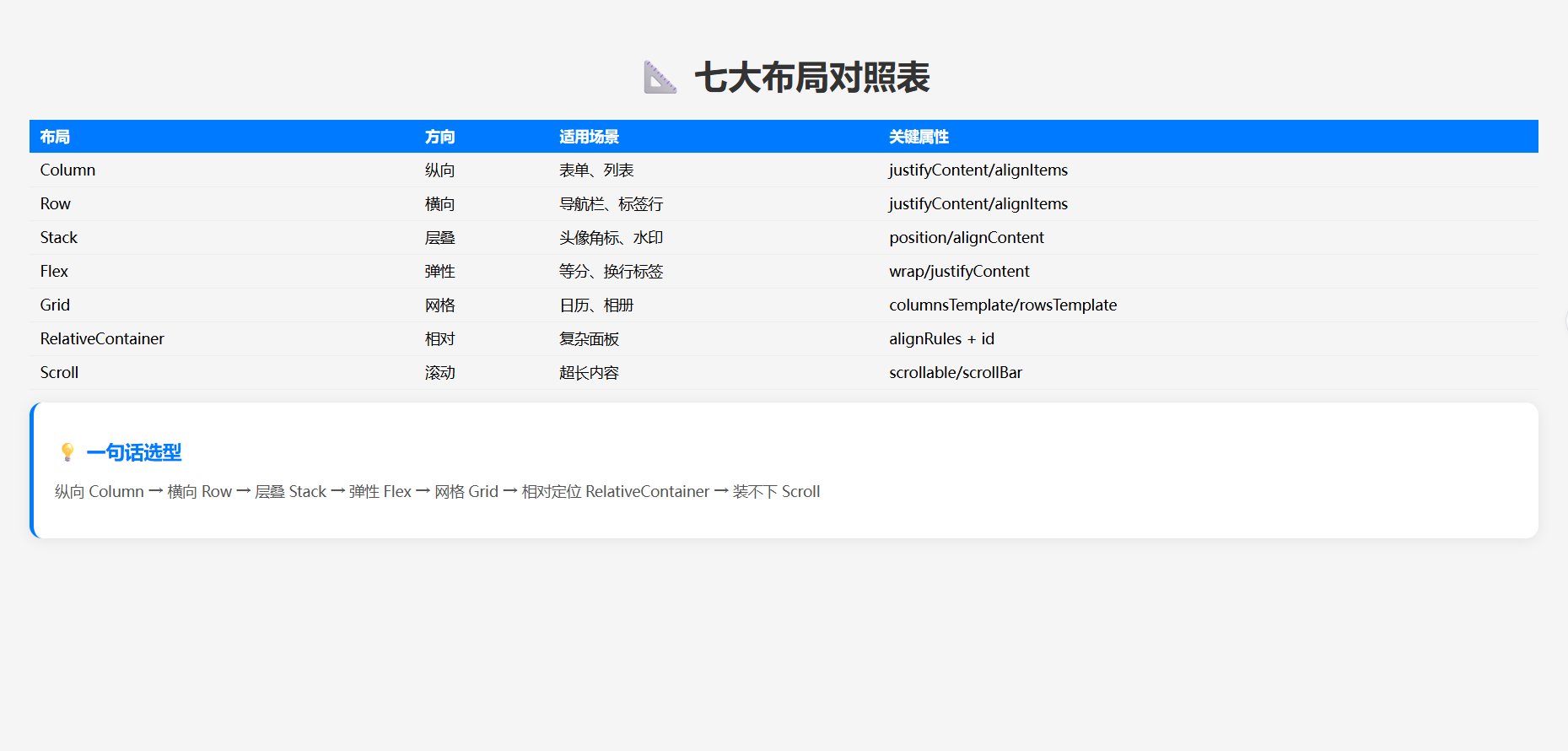Click the 日历、相册 scenario cell

pyautogui.click(x=596, y=305)
